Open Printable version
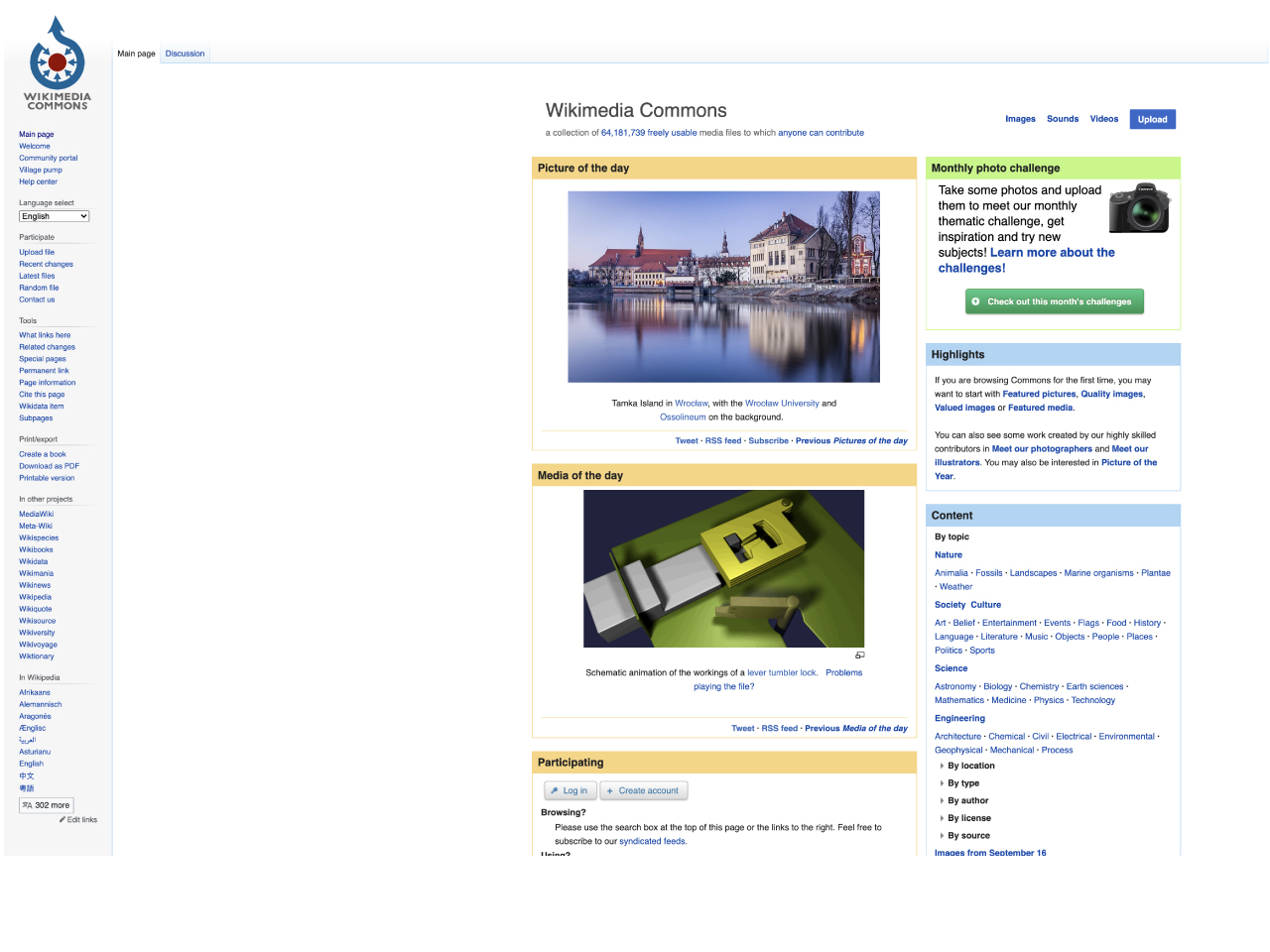The width and height of the screenshot is (1270, 952). point(47,478)
